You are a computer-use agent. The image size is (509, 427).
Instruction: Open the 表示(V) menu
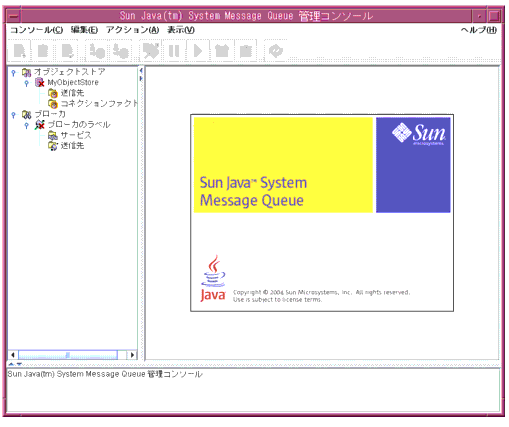pyautogui.click(x=181, y=30)
